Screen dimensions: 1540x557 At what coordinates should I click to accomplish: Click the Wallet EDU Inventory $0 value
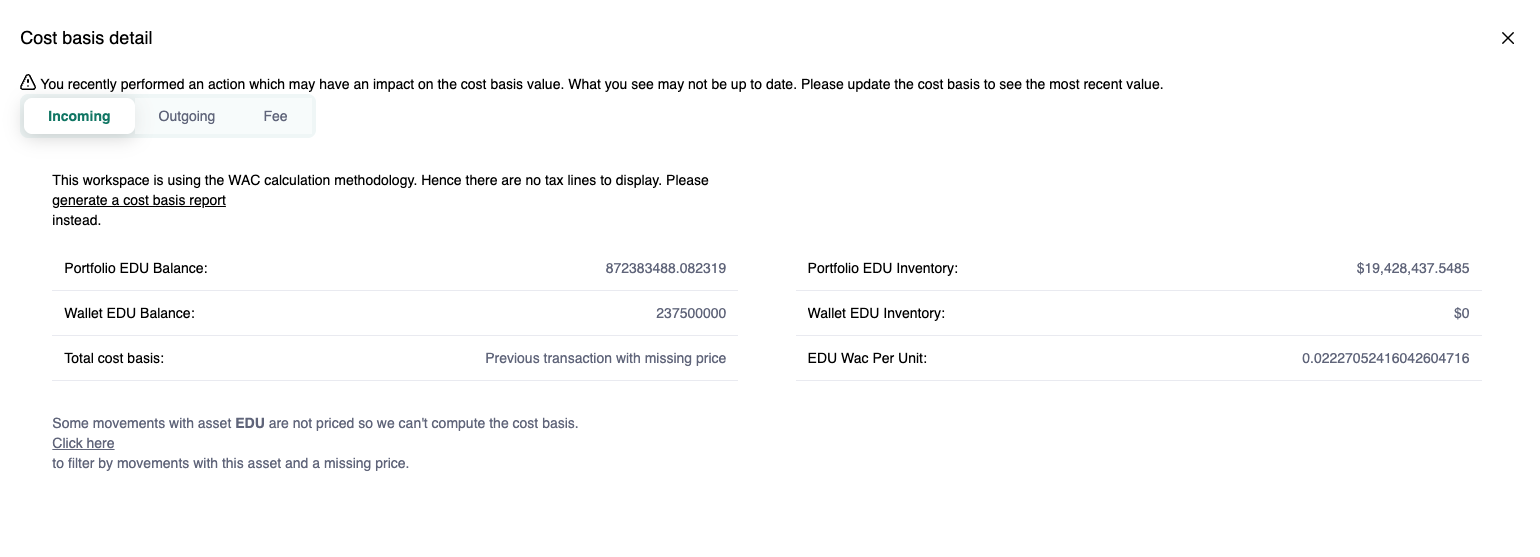(x=1461, y=313)
